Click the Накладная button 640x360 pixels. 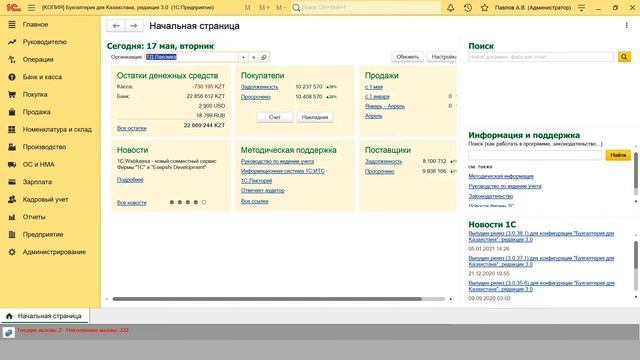click(315, 117)
